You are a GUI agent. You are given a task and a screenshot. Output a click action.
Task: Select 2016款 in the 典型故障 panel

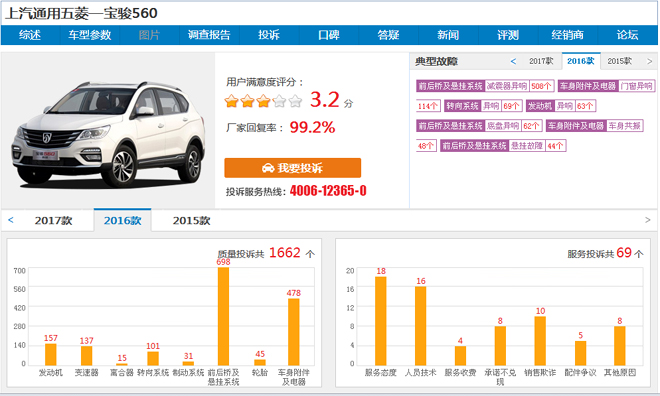(x=581, y=61)
